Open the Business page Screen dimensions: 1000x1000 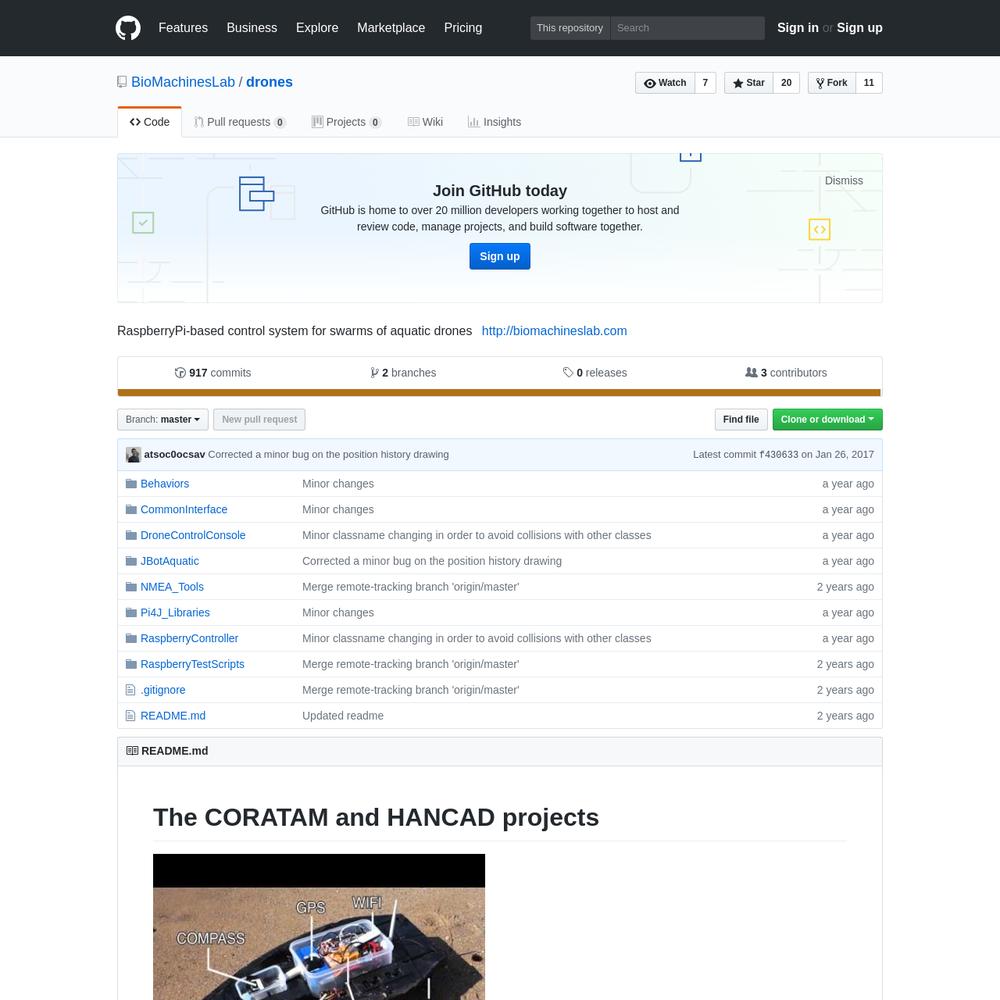252,28
